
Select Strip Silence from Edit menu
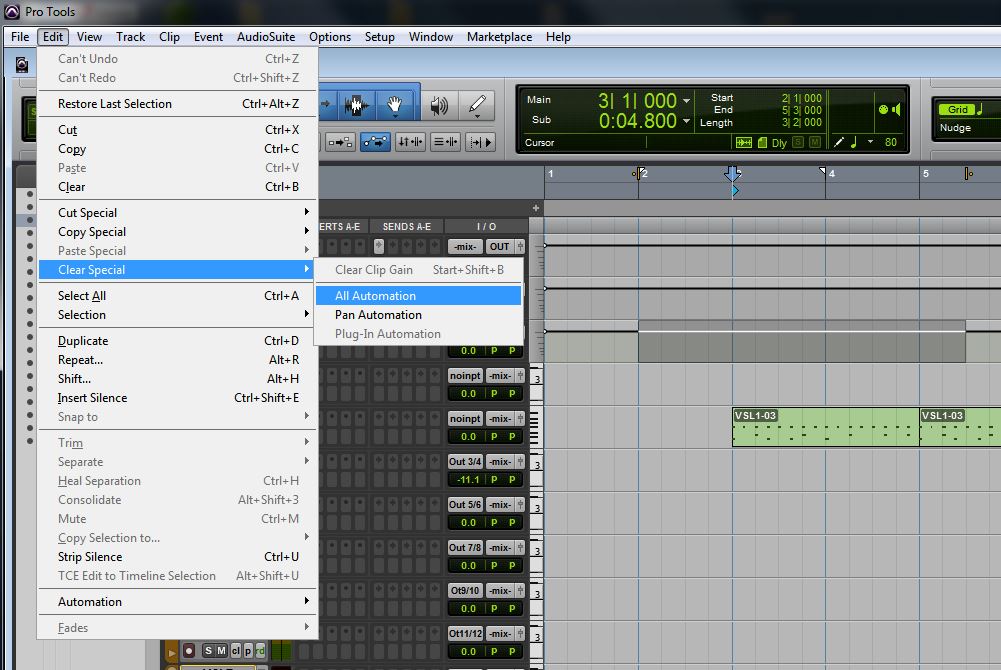tap(177, 556)
